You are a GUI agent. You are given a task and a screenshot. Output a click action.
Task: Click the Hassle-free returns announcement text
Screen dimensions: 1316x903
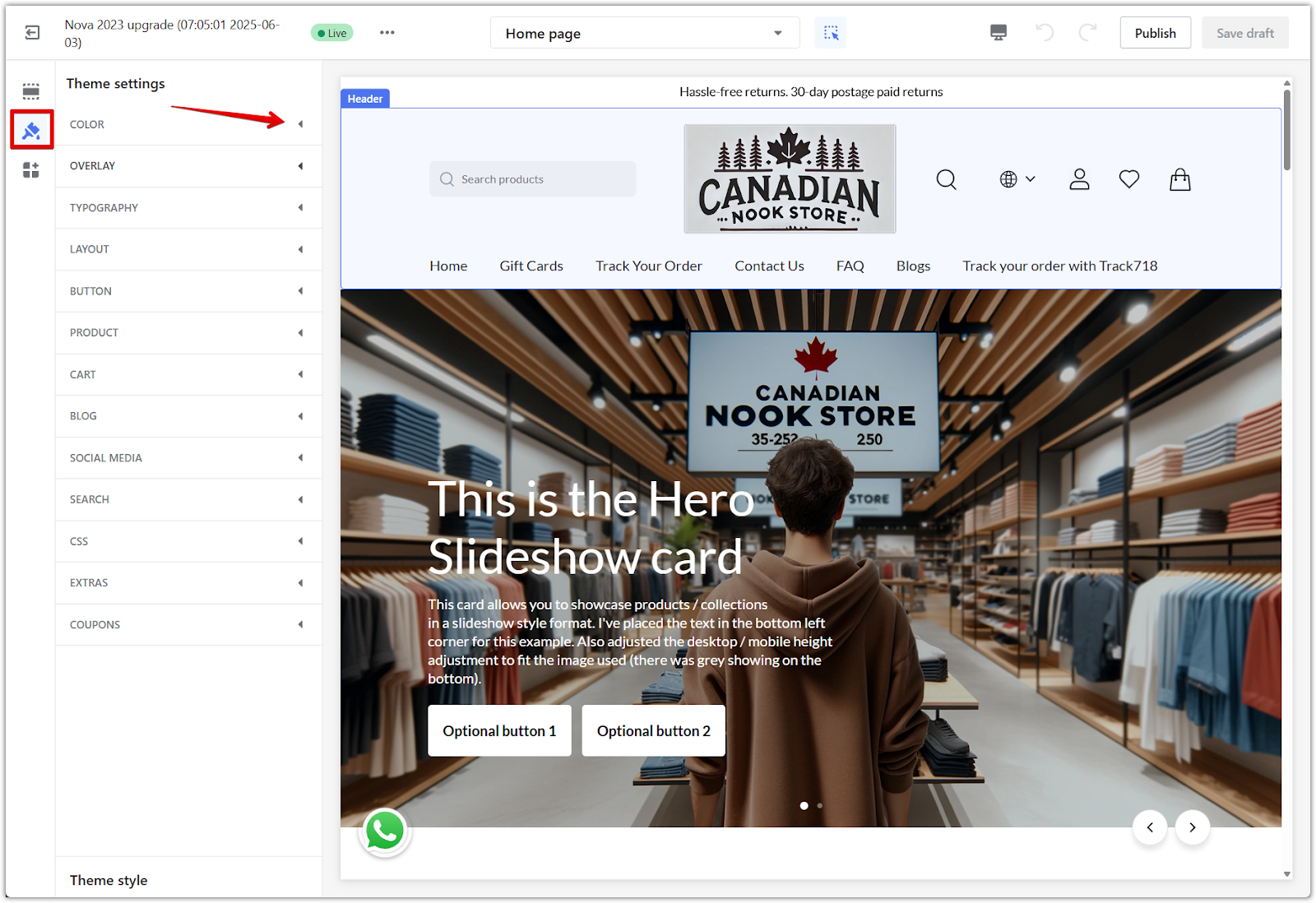(x=811, y=92)
